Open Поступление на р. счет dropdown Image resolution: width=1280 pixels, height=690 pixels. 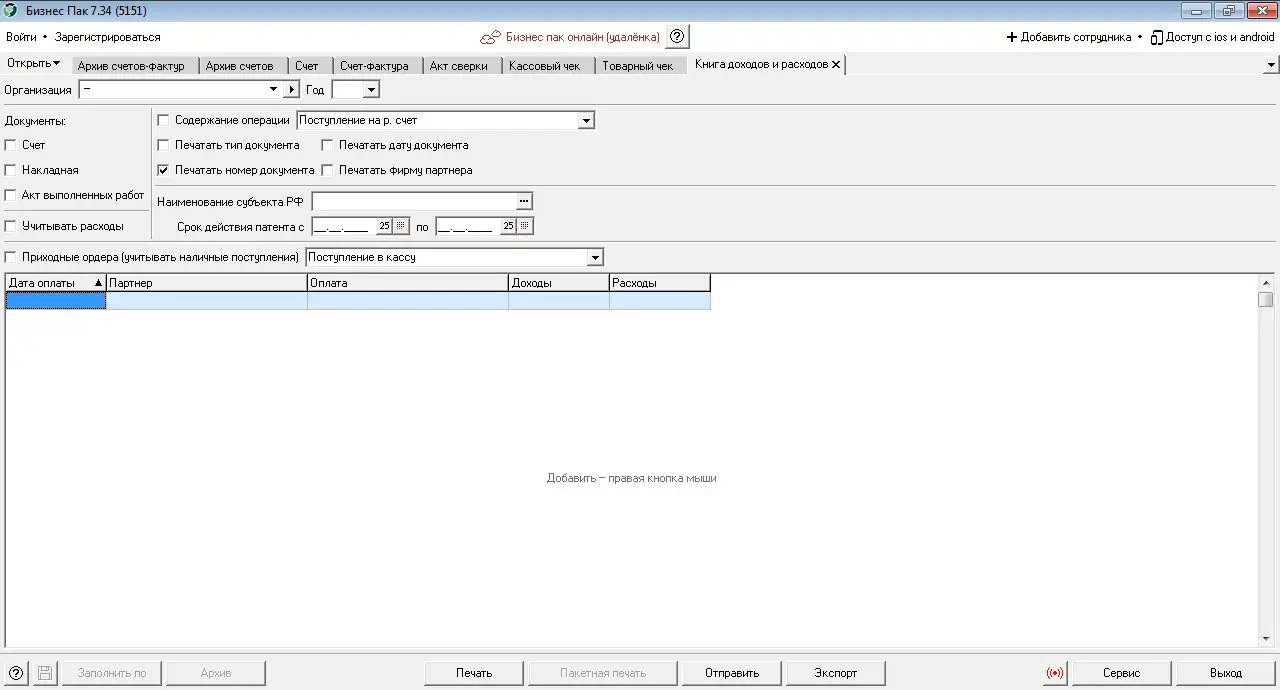[586, 120]
